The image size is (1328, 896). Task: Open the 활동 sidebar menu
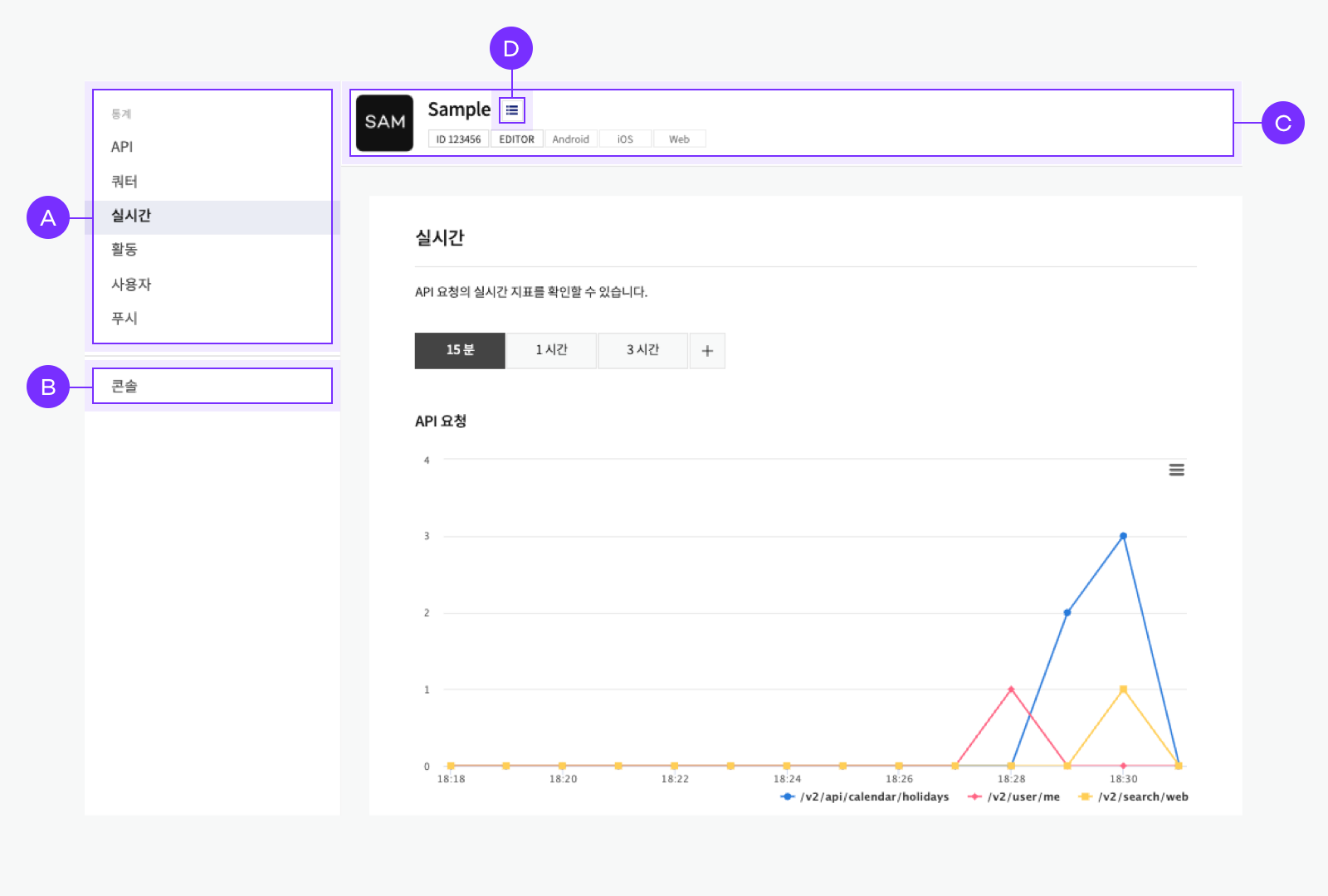point(212,250)
